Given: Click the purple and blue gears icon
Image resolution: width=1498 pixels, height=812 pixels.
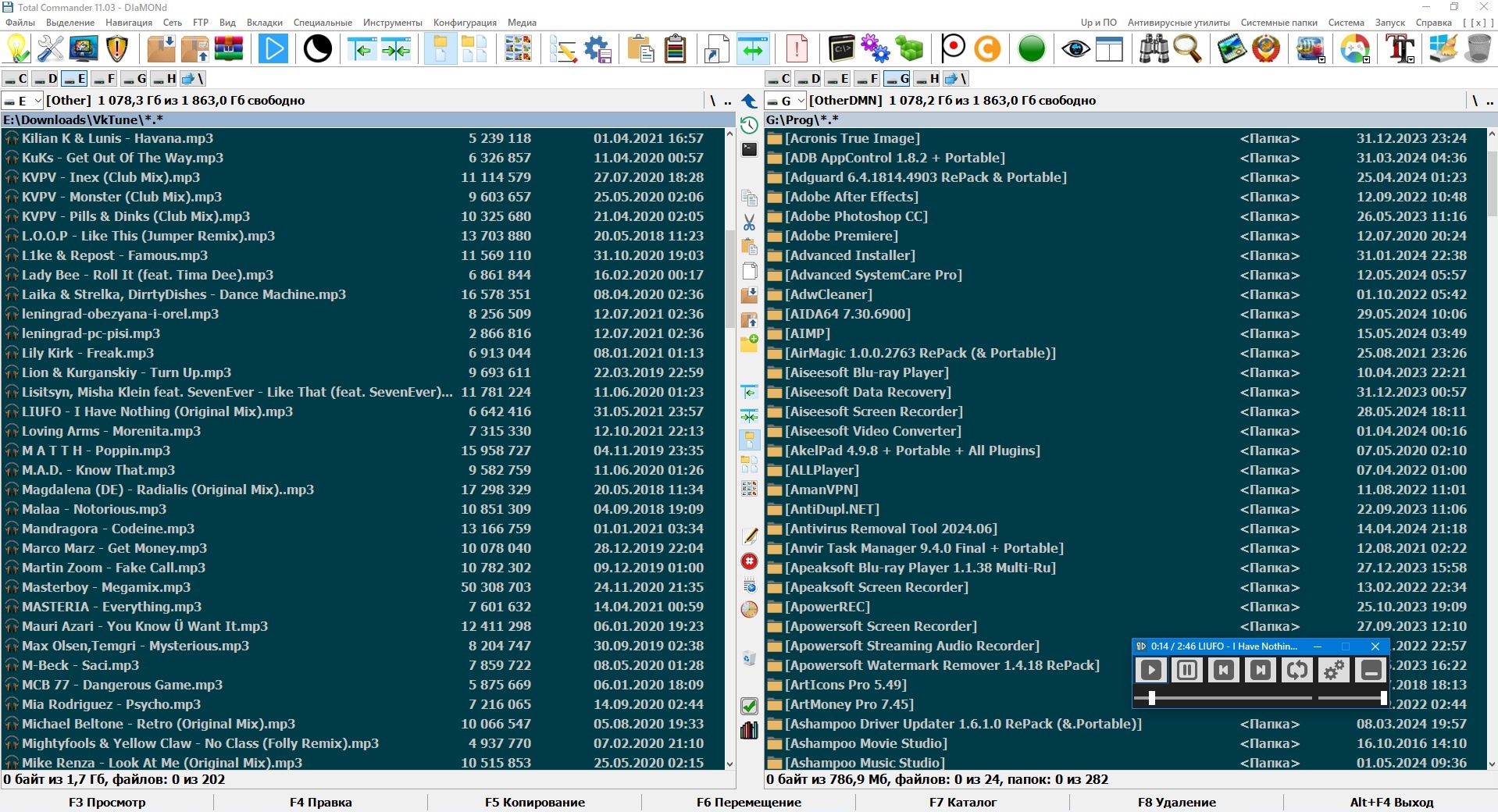Looking at the screenshot, I should [x=876, y=48].
